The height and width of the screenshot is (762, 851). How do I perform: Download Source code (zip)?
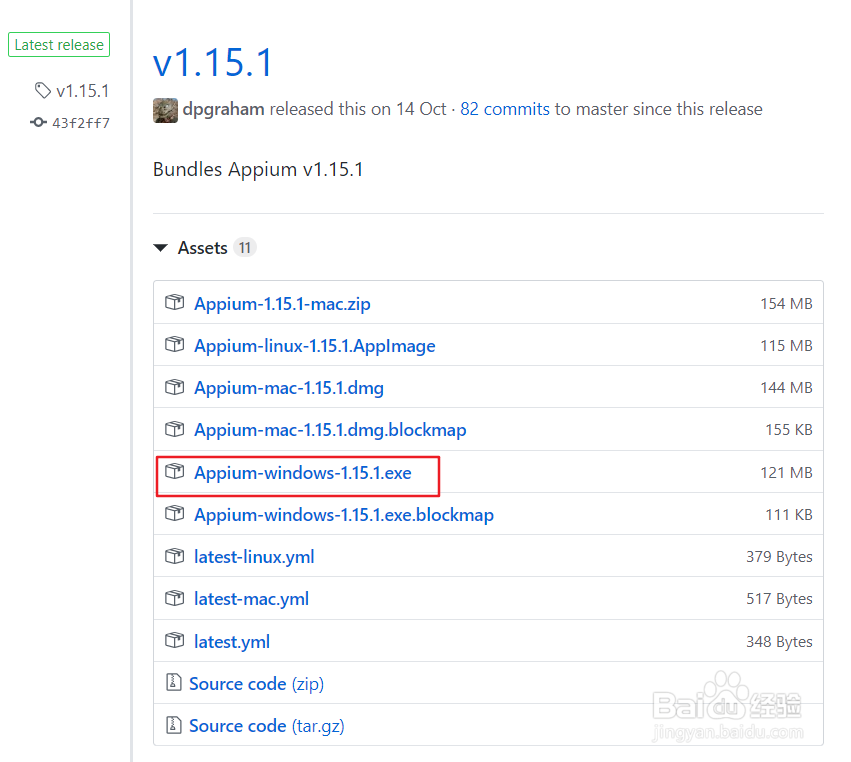tap(256, 684)
